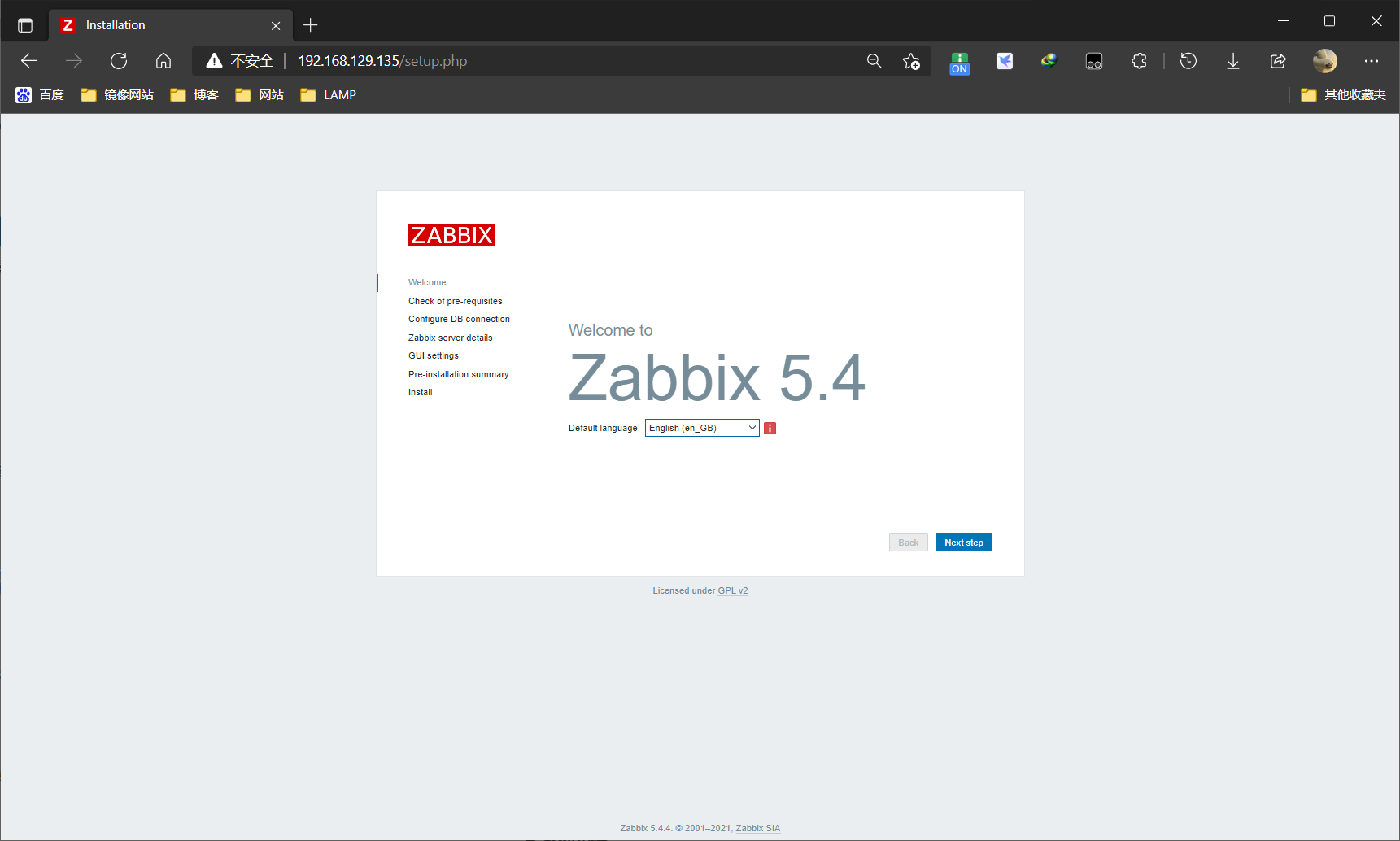The image size is (1400, 841).
Task: Open the user profile avatar
Action: [x=1325, y=61]
